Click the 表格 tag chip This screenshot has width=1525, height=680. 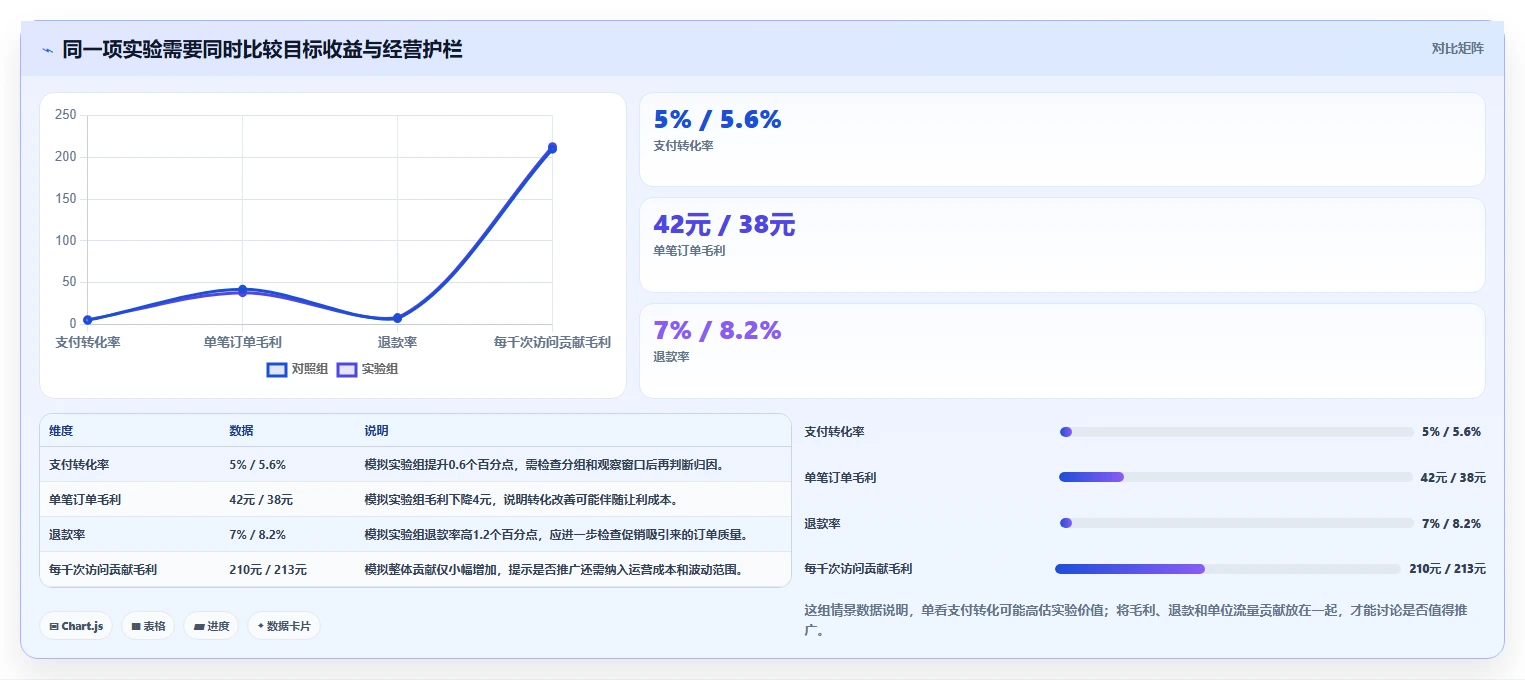(x=148, y=626)
